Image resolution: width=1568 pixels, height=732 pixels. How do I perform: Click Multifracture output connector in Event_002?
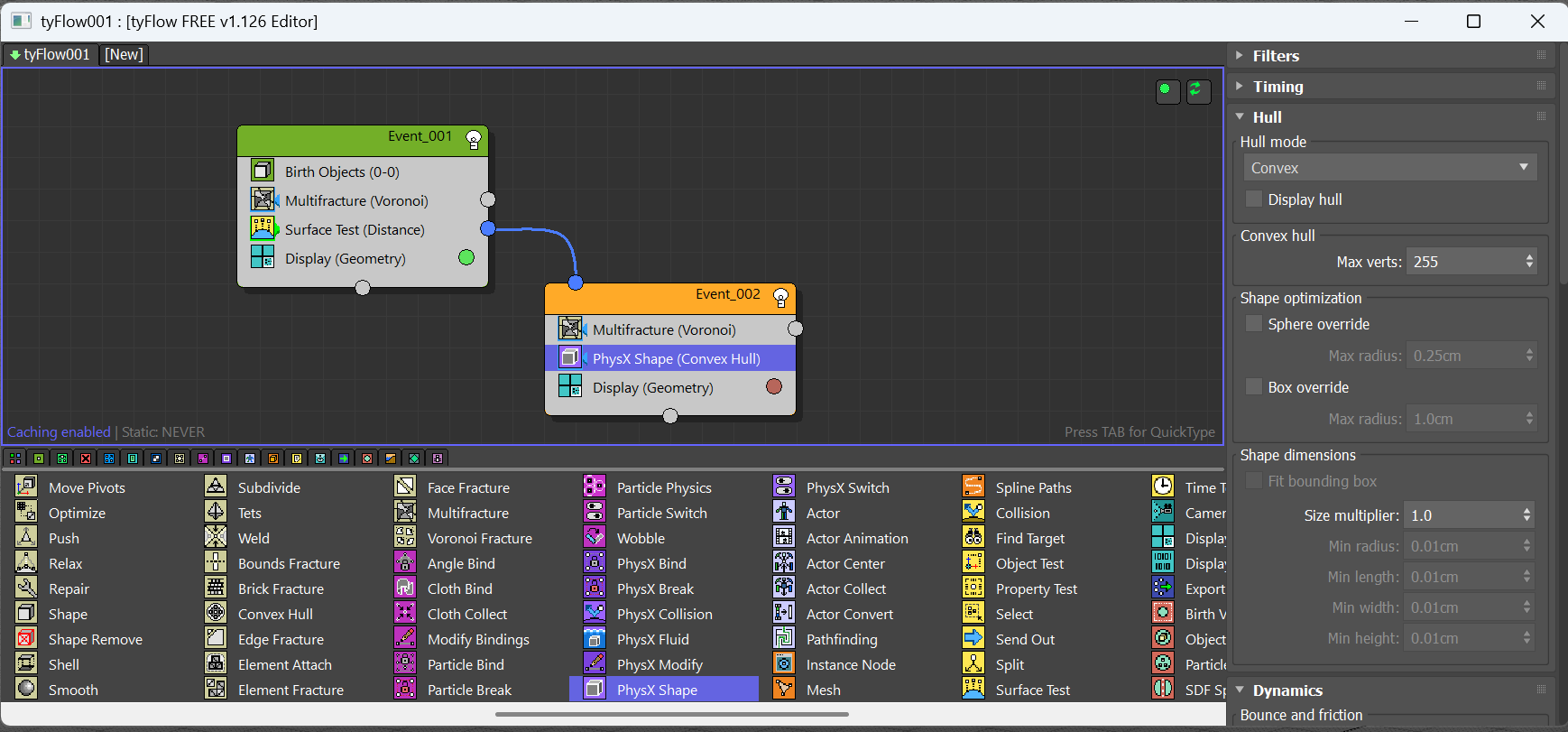796,329
